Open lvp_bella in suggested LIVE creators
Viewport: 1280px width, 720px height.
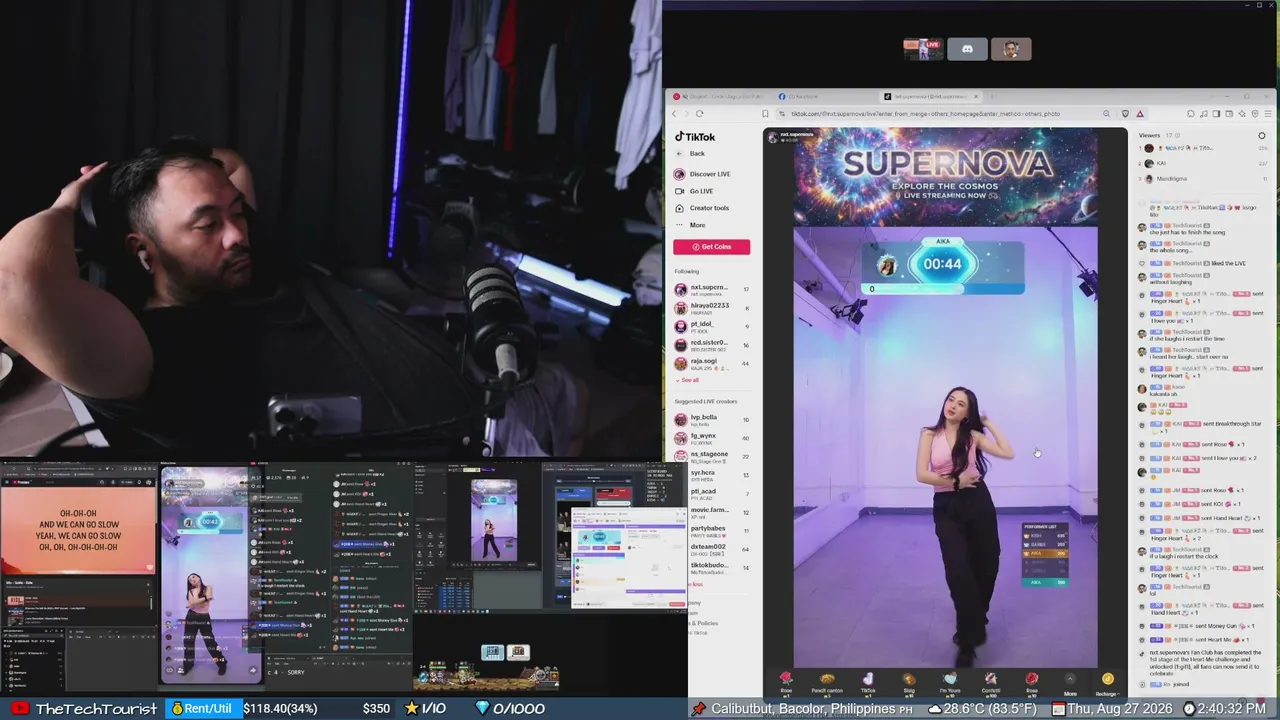pos(712,420)
